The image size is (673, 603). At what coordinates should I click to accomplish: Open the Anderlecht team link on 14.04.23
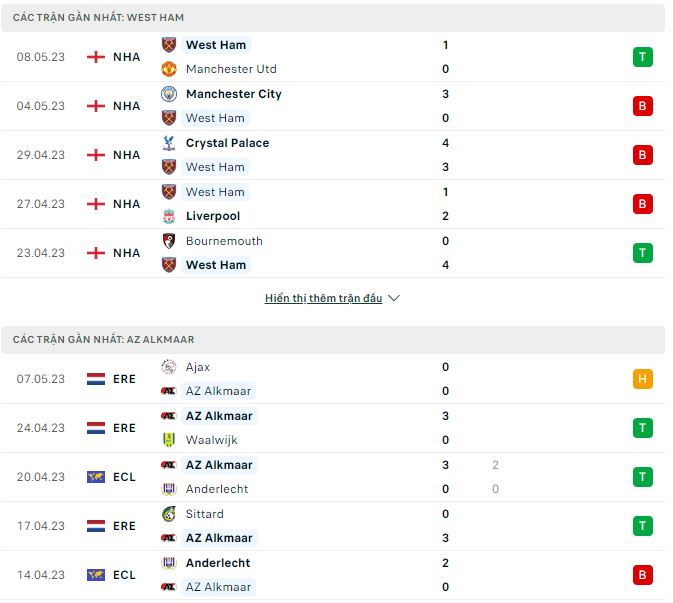(218, 563)
